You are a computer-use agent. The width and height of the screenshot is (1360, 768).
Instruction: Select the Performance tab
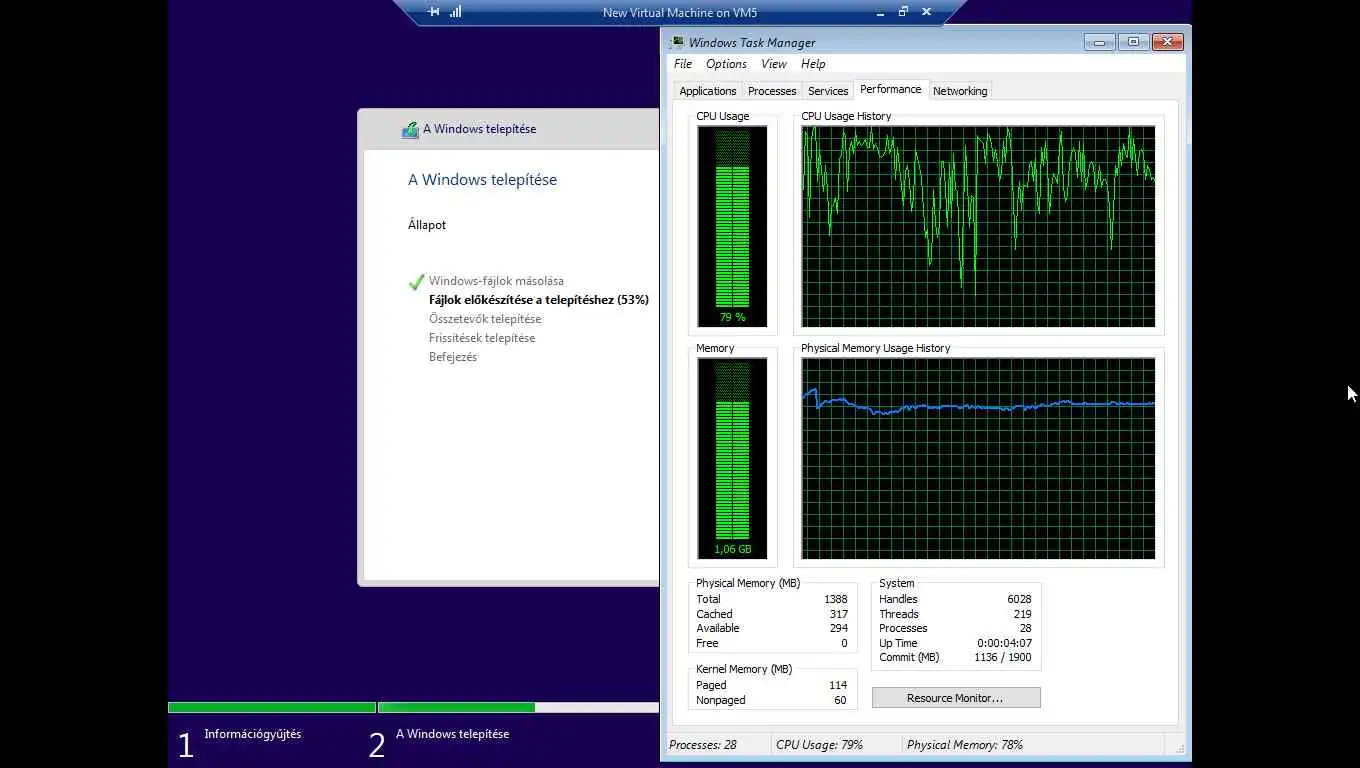891,89
